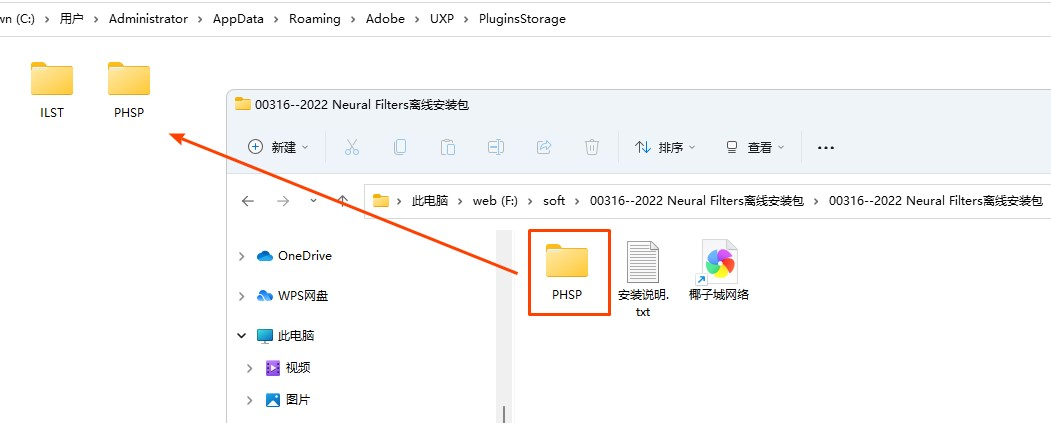Click the Copy icon in toolbar
The height and width of the screenshot is (423, 1051).
(400, 147)
